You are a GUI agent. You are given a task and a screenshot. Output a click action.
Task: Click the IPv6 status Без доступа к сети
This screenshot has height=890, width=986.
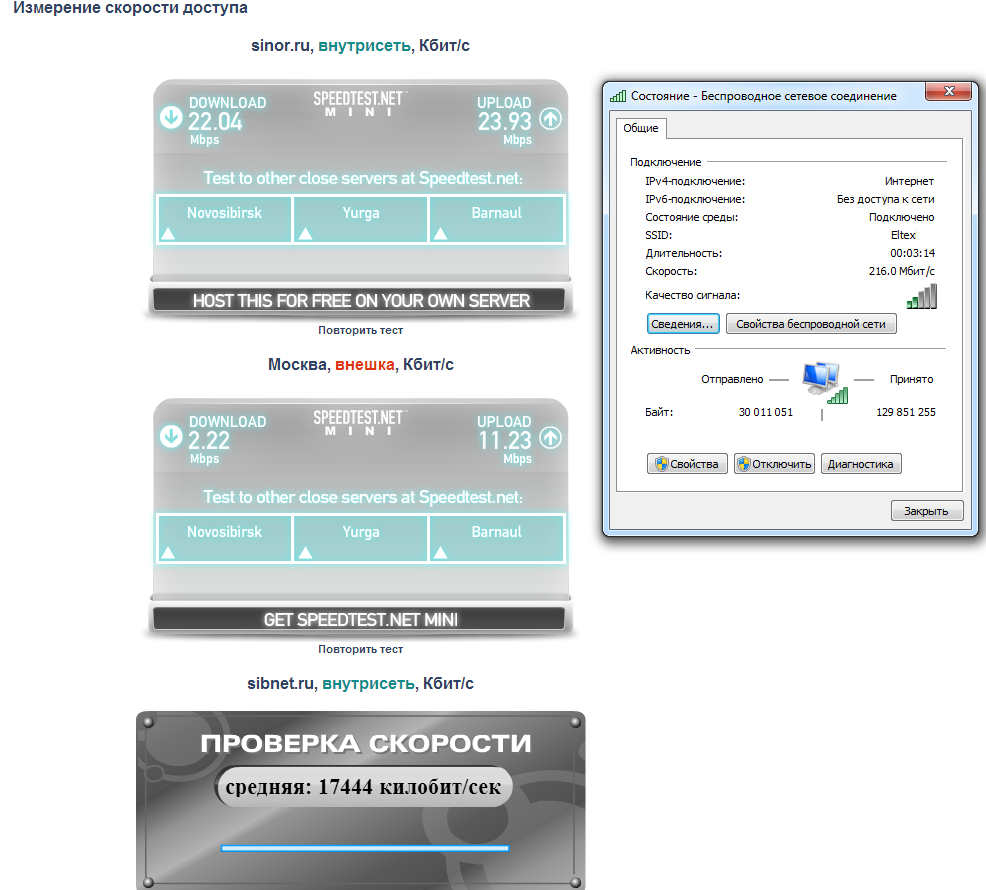(x=885, y=199)
